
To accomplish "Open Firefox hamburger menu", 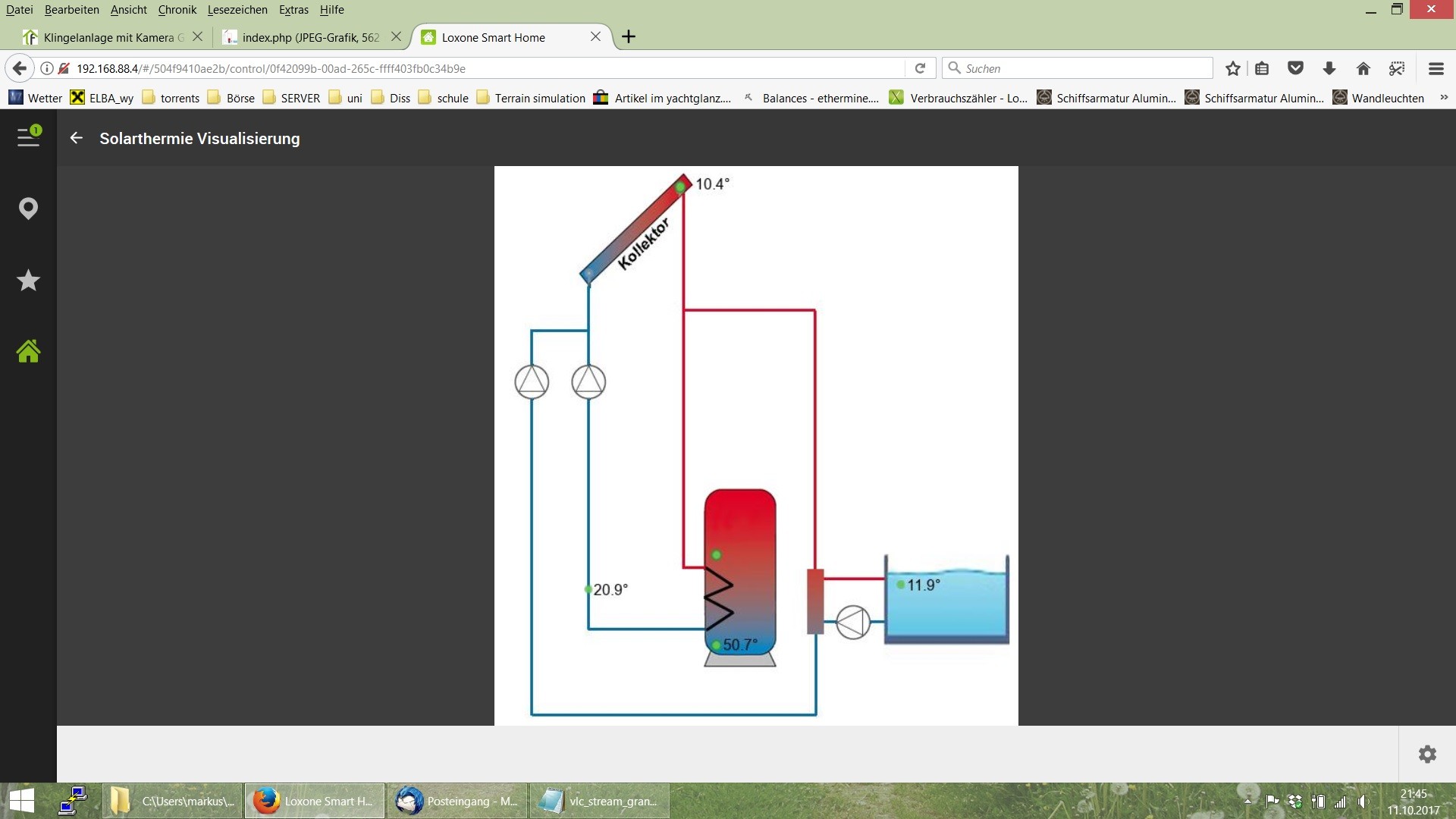I will click(1436, 68).
